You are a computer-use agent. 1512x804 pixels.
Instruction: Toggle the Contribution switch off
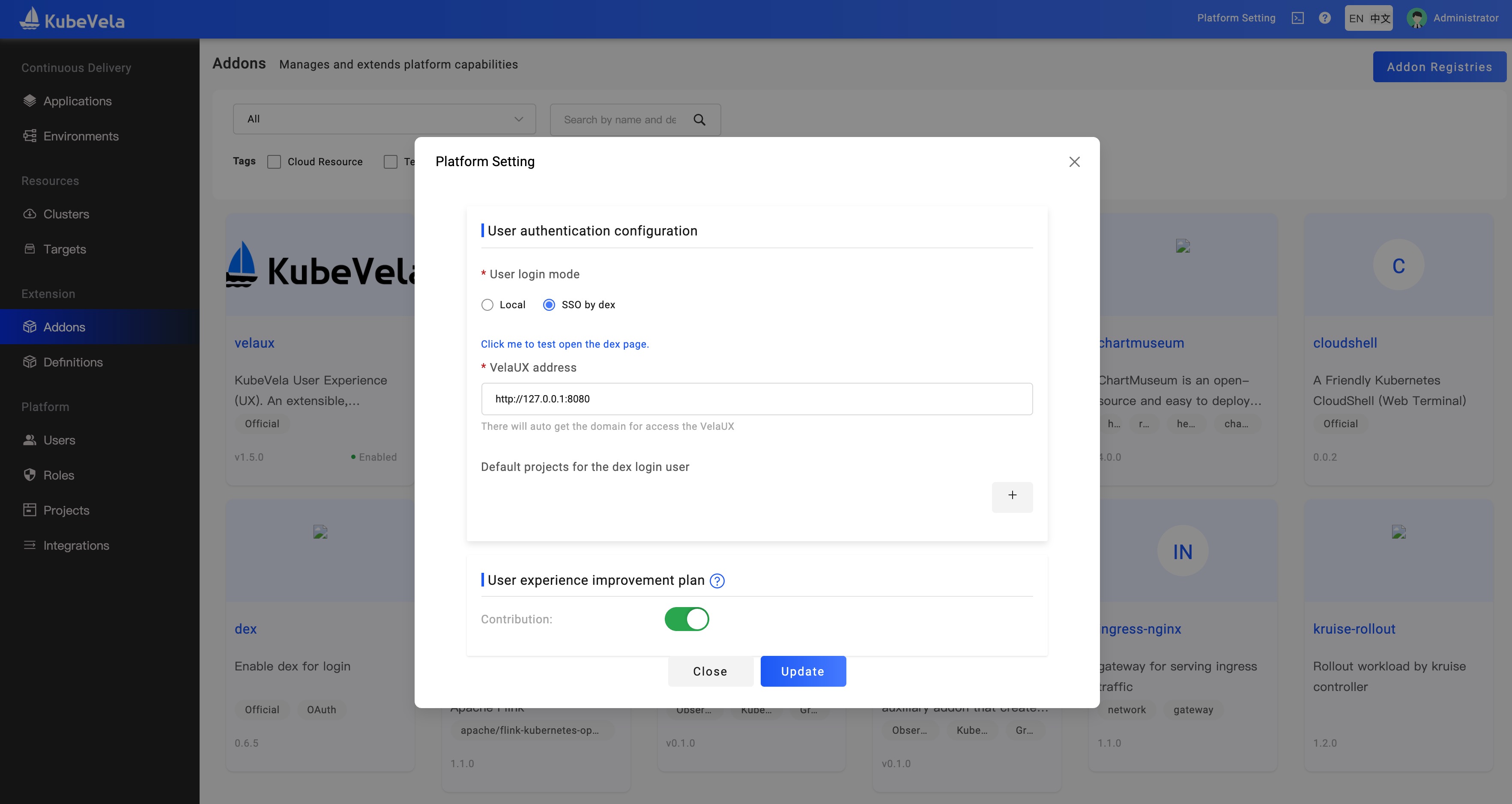click(686, 619)
